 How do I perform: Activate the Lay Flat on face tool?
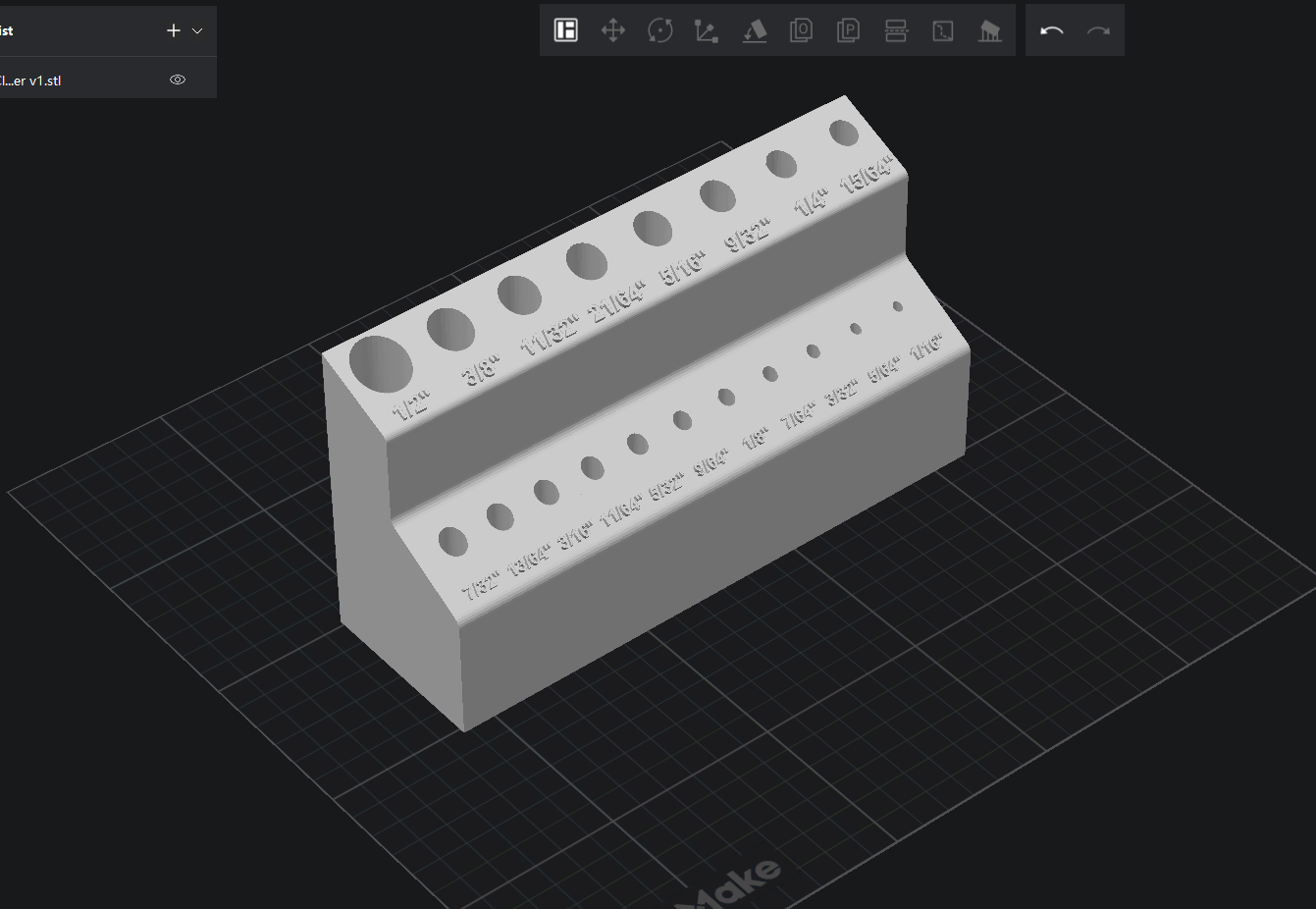754,30
